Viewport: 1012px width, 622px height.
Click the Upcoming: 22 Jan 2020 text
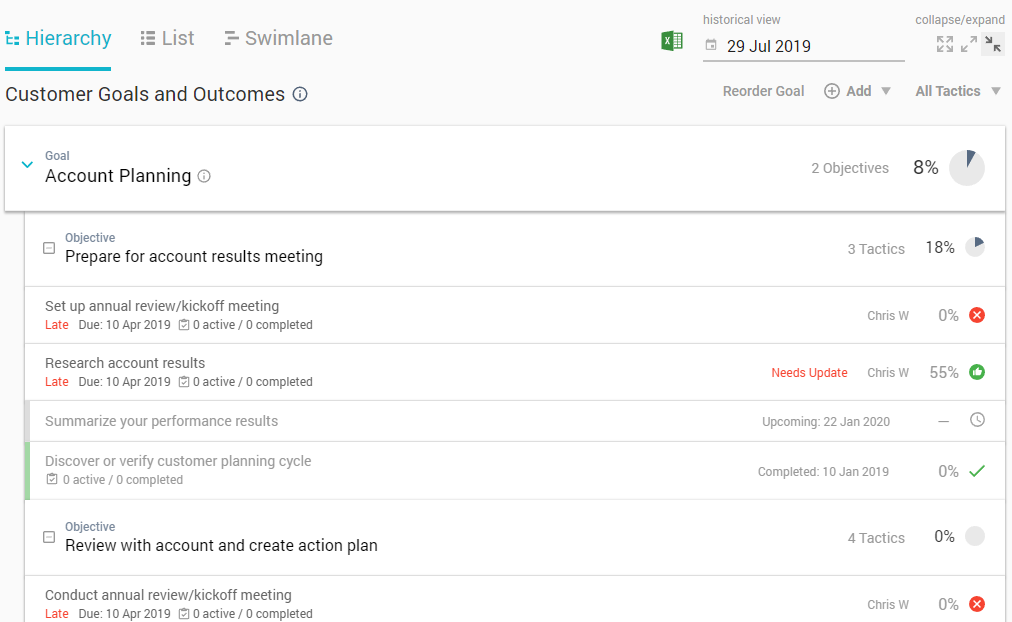[825, 421]
